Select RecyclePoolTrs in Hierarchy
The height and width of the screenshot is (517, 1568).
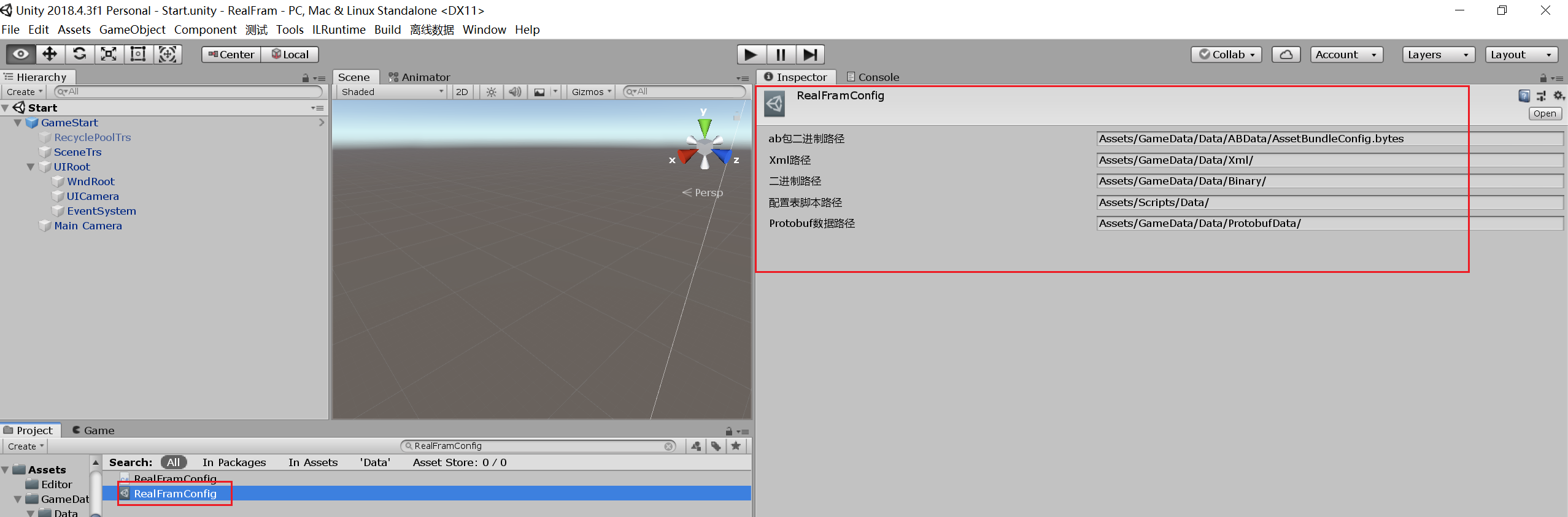pos(92,137)
